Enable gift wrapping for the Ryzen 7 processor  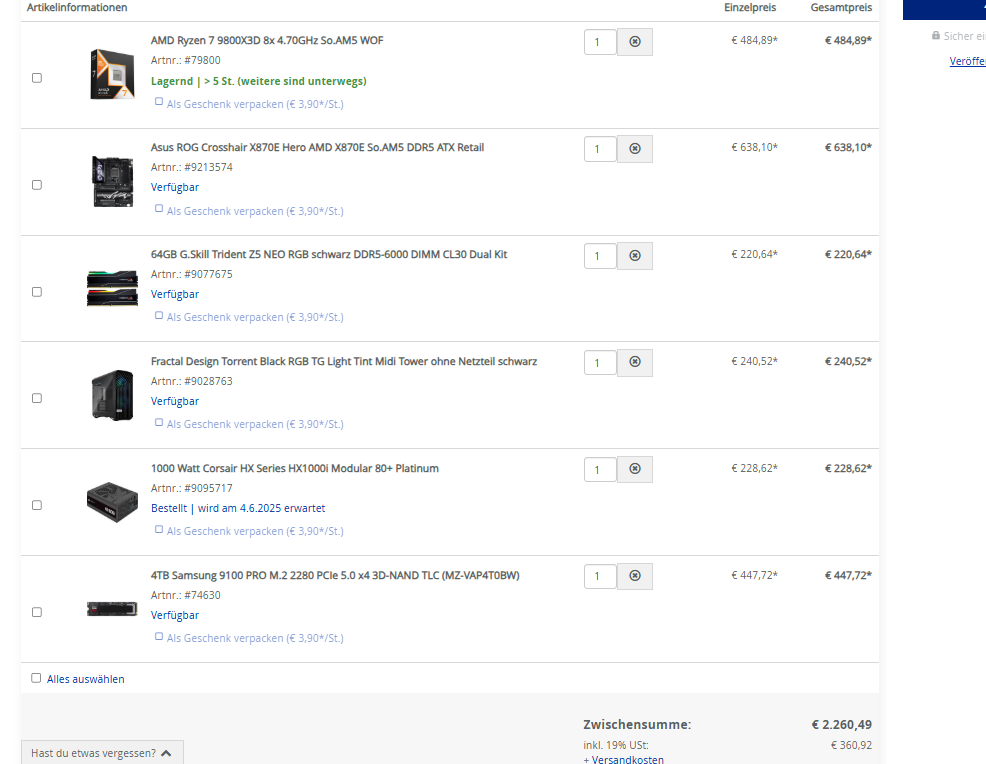[157, 103]
